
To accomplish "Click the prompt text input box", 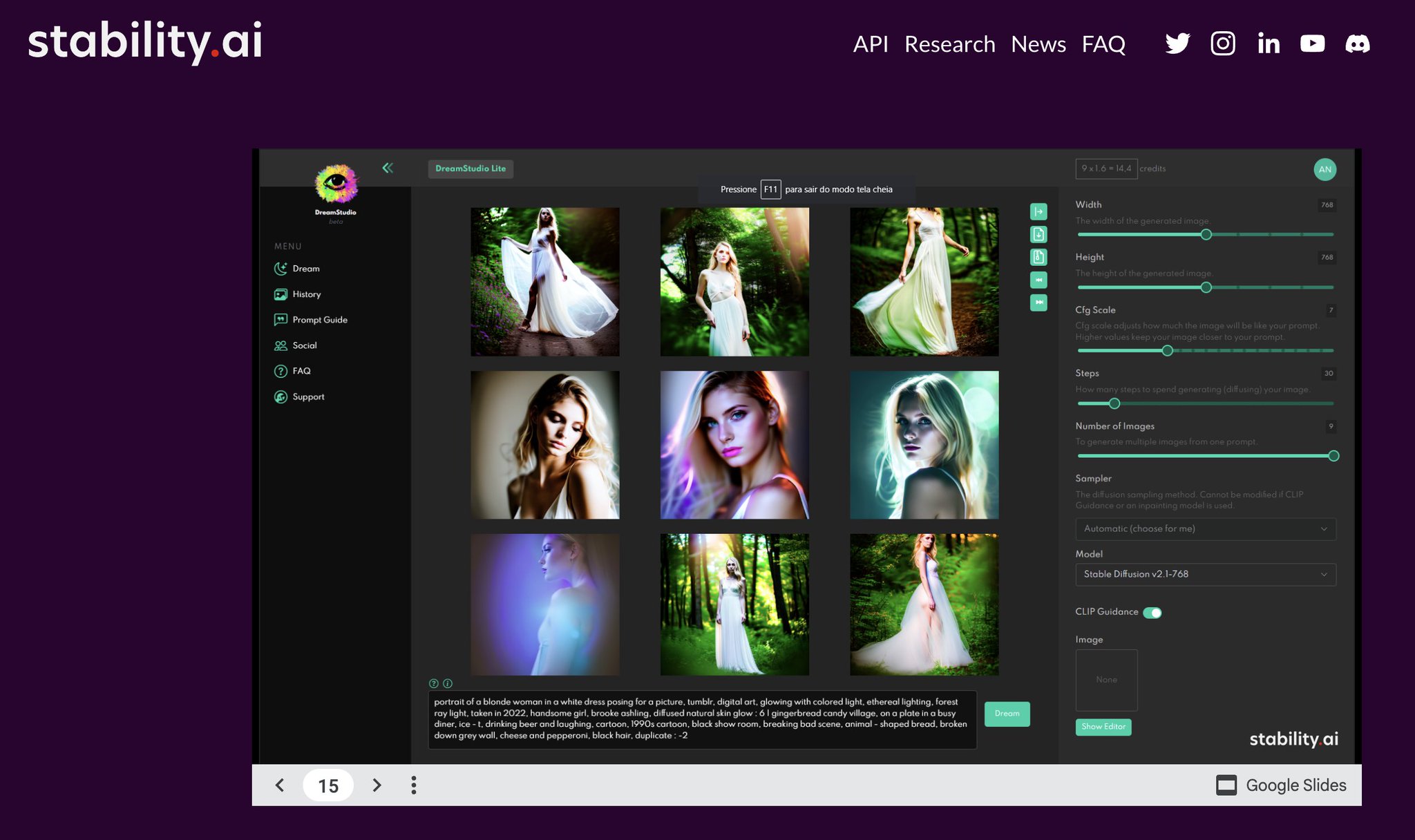I will (702, 719).
